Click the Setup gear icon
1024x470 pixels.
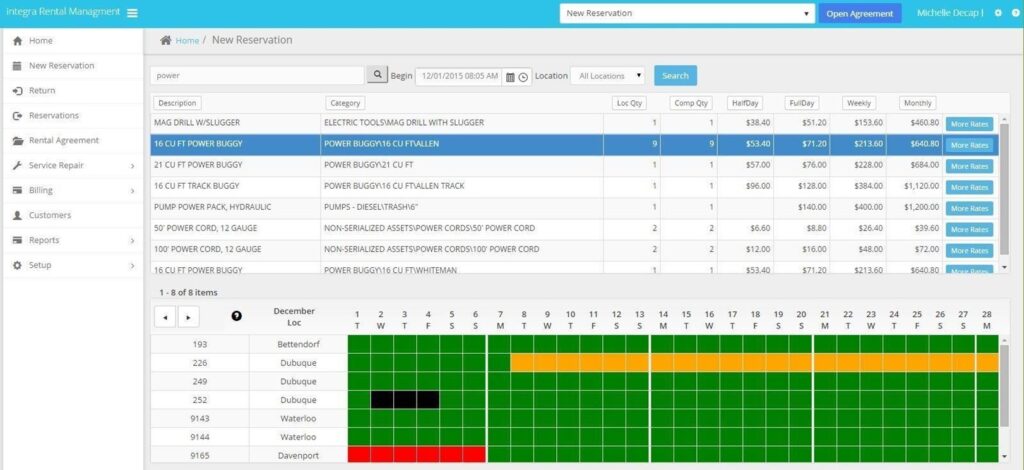point(18,265)
